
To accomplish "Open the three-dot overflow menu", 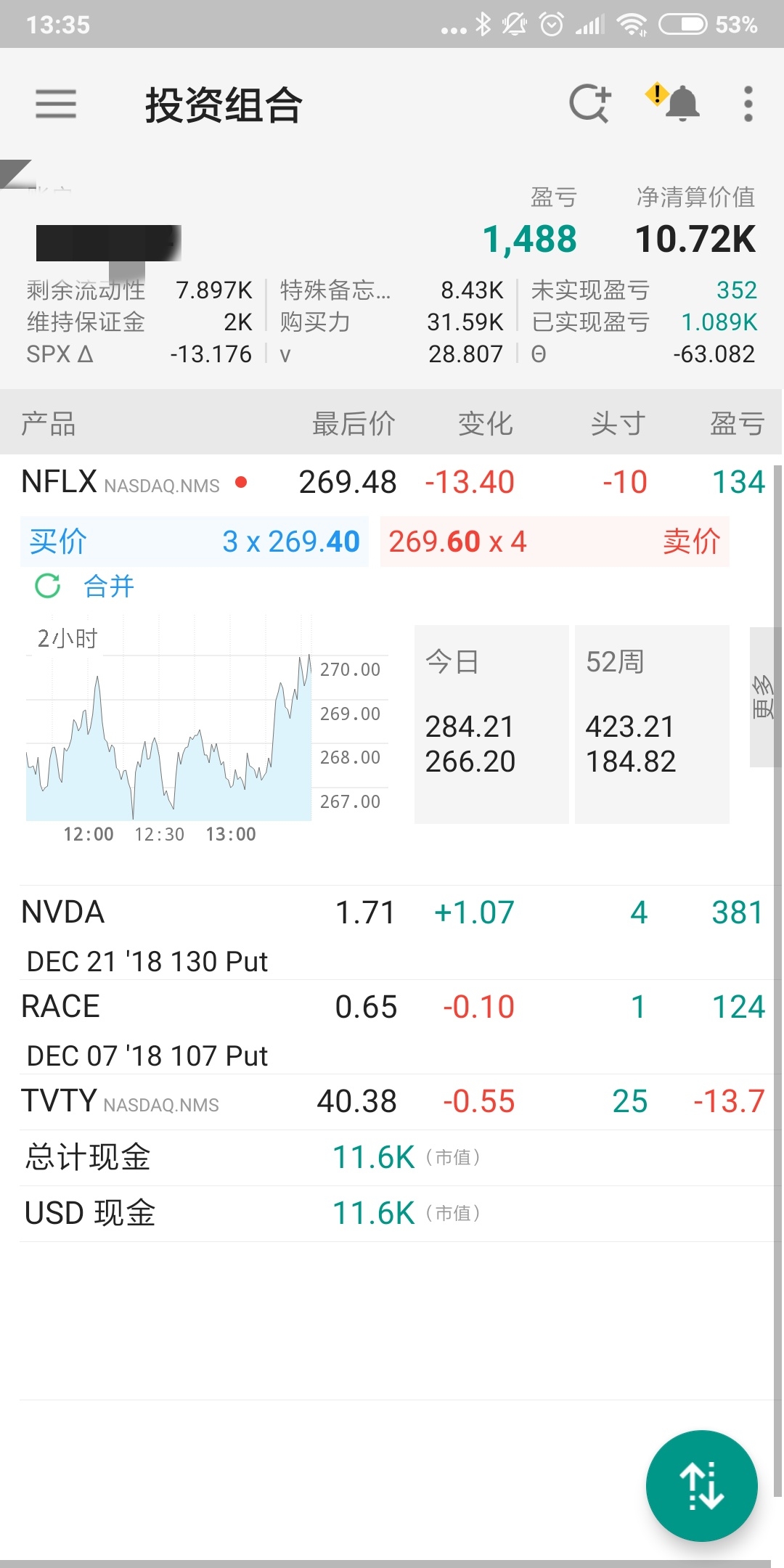I will 748,104.
